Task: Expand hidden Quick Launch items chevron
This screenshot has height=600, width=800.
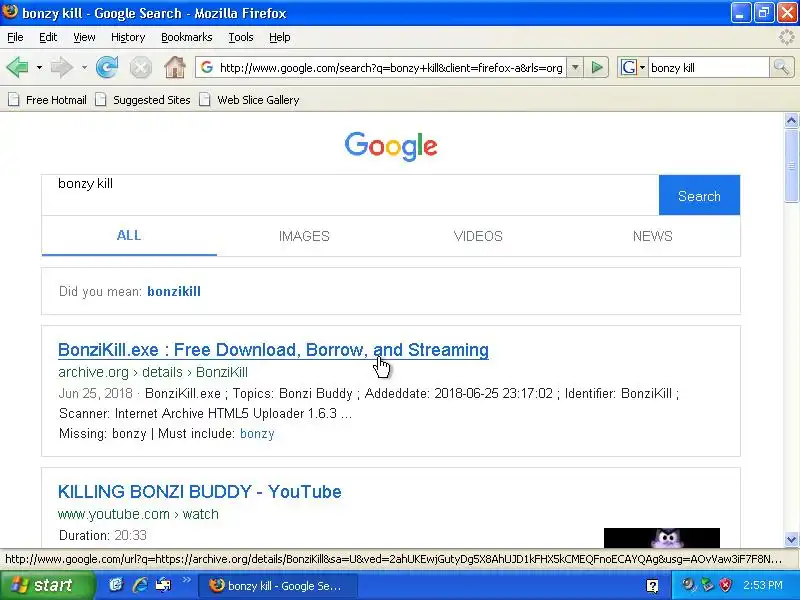Action: (186, 580)
